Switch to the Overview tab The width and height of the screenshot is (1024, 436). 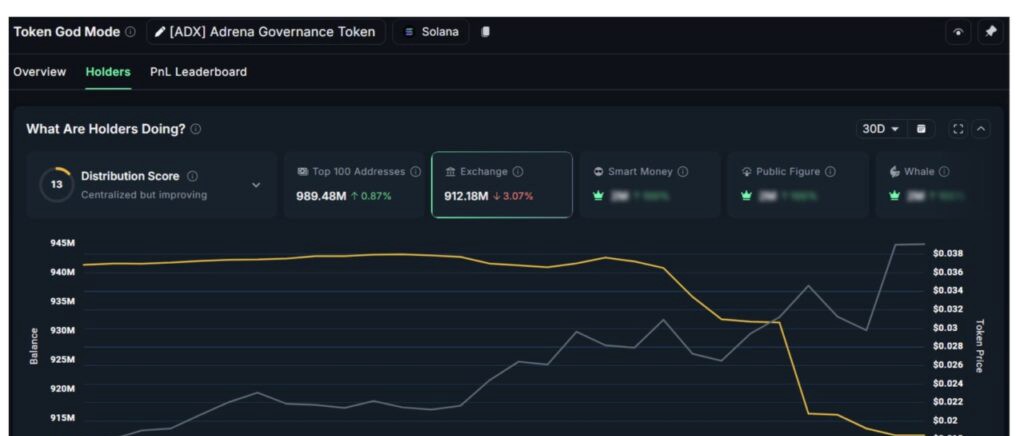point(39,72)
